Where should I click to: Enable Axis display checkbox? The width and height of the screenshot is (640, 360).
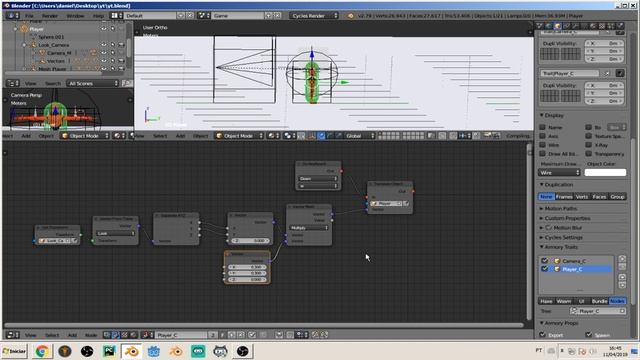[542, 136]
